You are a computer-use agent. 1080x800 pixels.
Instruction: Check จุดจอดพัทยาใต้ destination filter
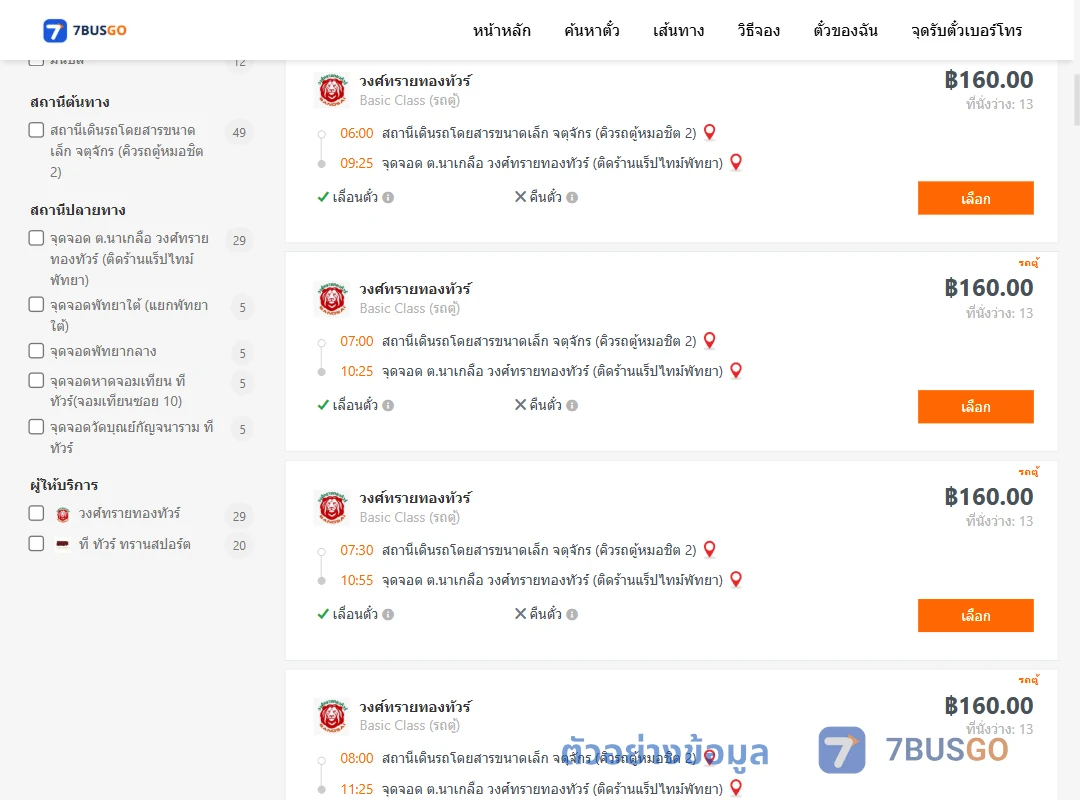[37, 305]
